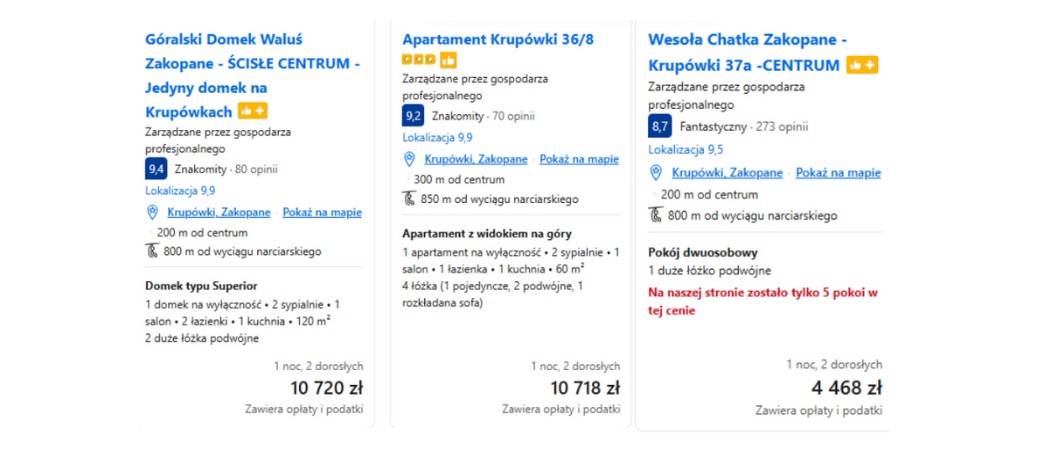Click the three-star rating icon for Apartament Krupówki 36/8

[x=419, y=60]
